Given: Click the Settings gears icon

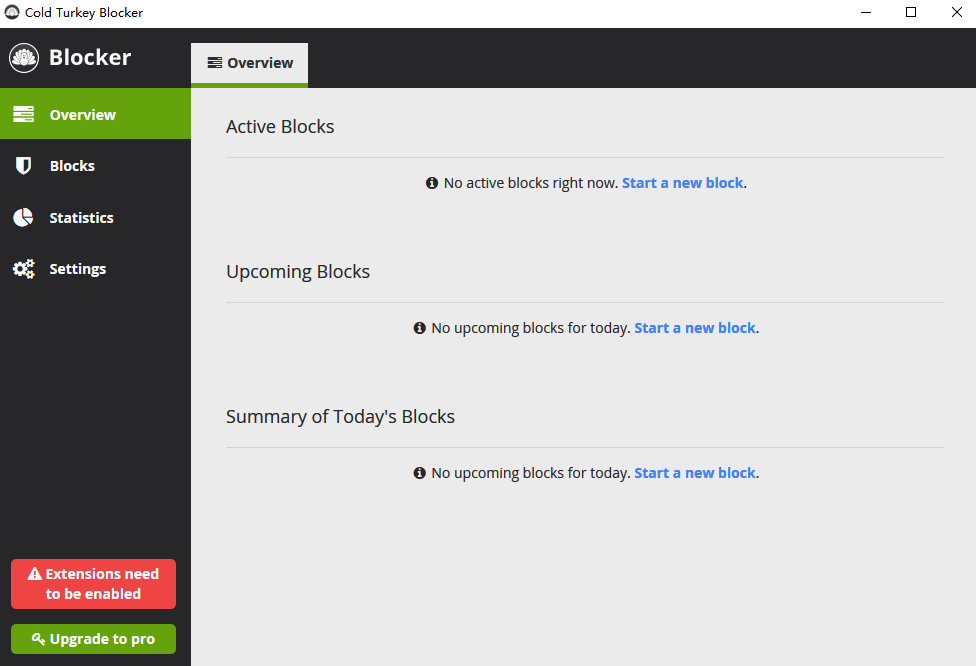Looking at the screenshot, I should tap(23, 269).
